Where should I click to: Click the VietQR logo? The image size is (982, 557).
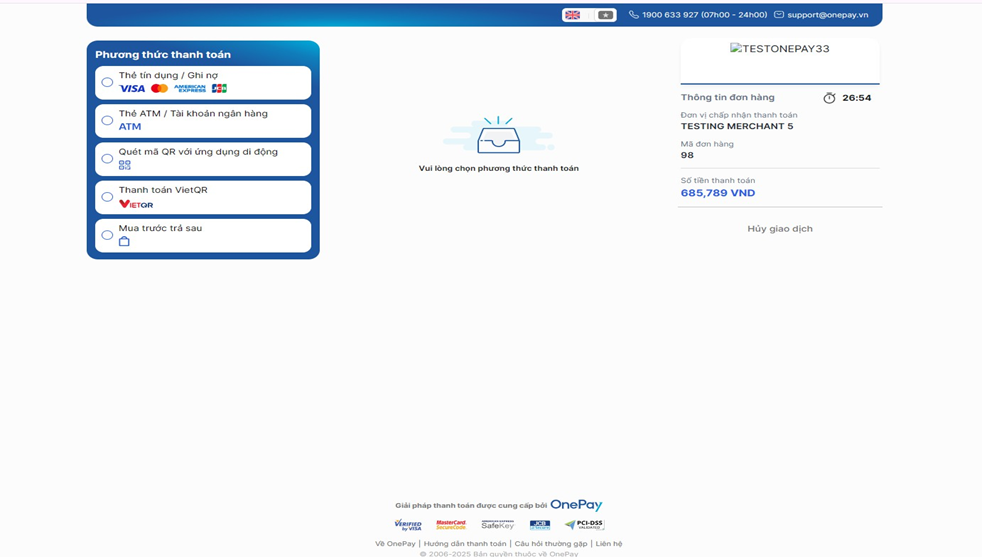[x=136, y=204]
